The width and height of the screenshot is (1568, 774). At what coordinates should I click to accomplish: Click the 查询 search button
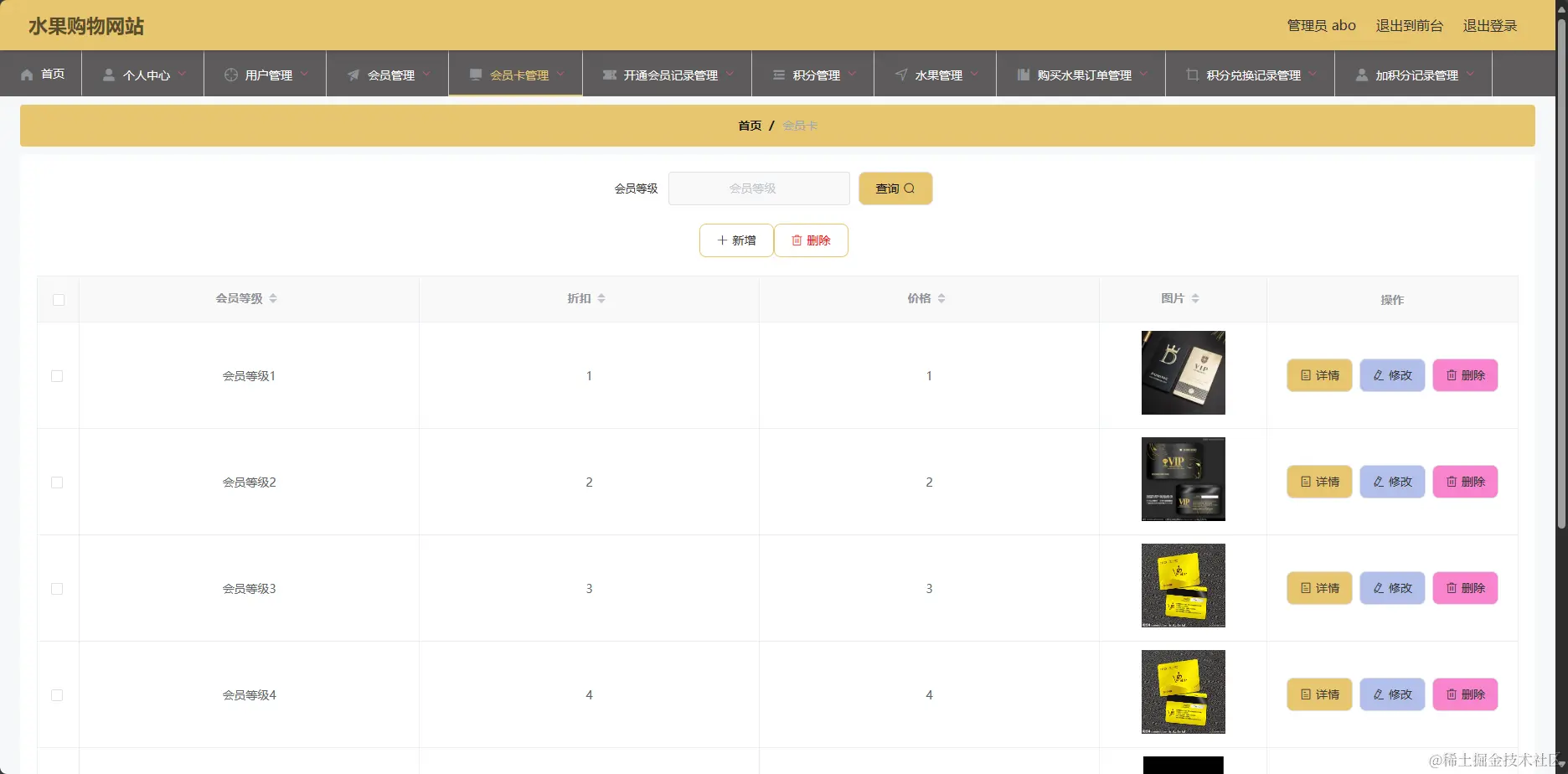click(x=895, y=188)
